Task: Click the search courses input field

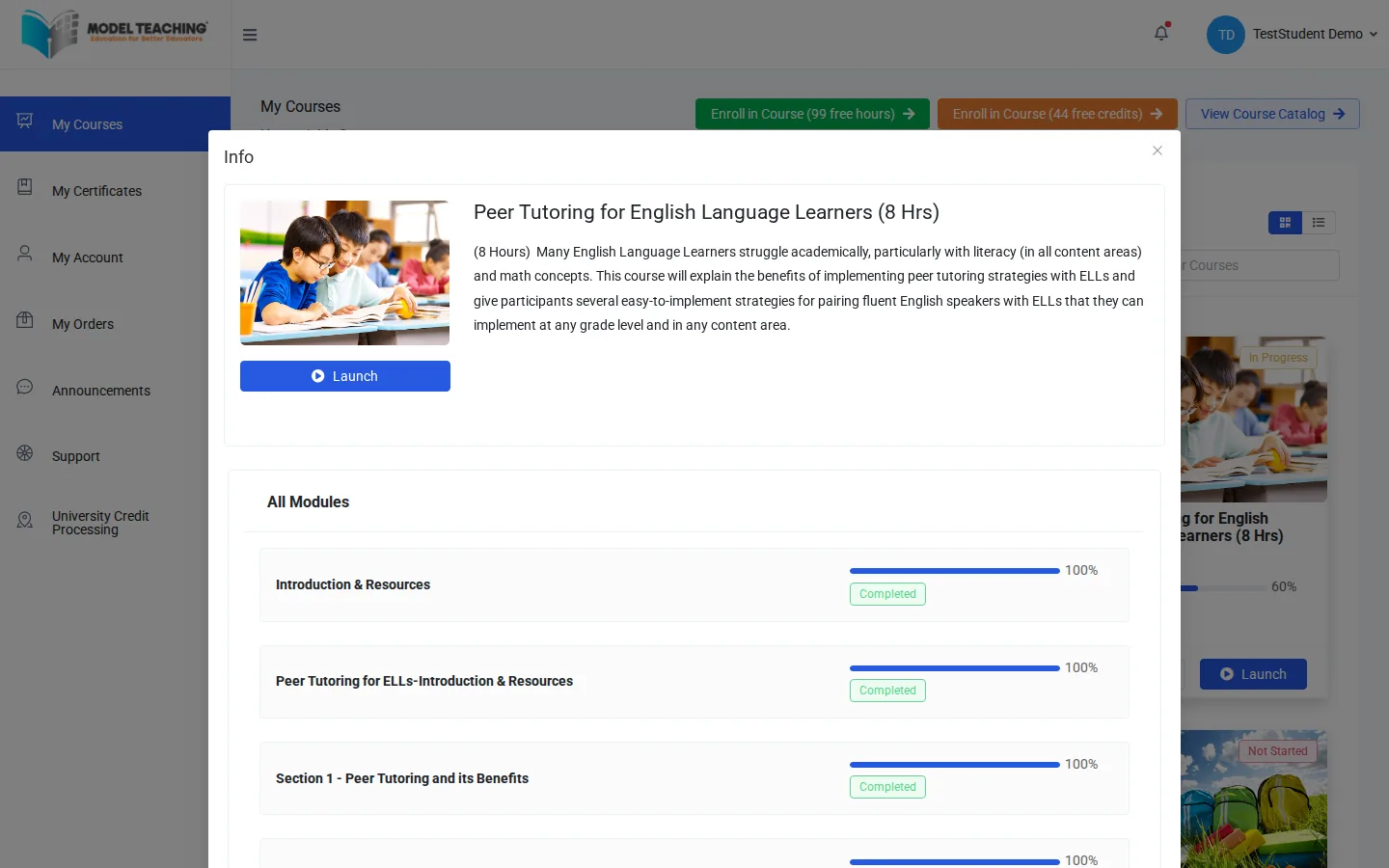Action: point(1260,265)
